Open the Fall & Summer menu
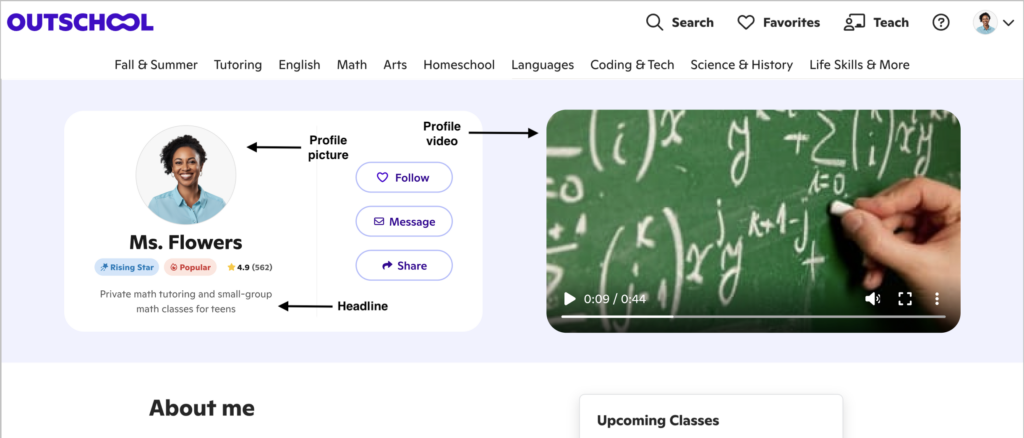The height and width of the screenshot is (438, 1024). (156, 65)
